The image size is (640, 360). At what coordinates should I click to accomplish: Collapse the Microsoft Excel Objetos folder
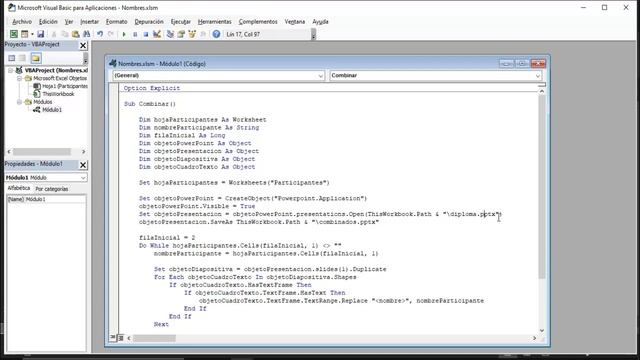tap(19, 78)
